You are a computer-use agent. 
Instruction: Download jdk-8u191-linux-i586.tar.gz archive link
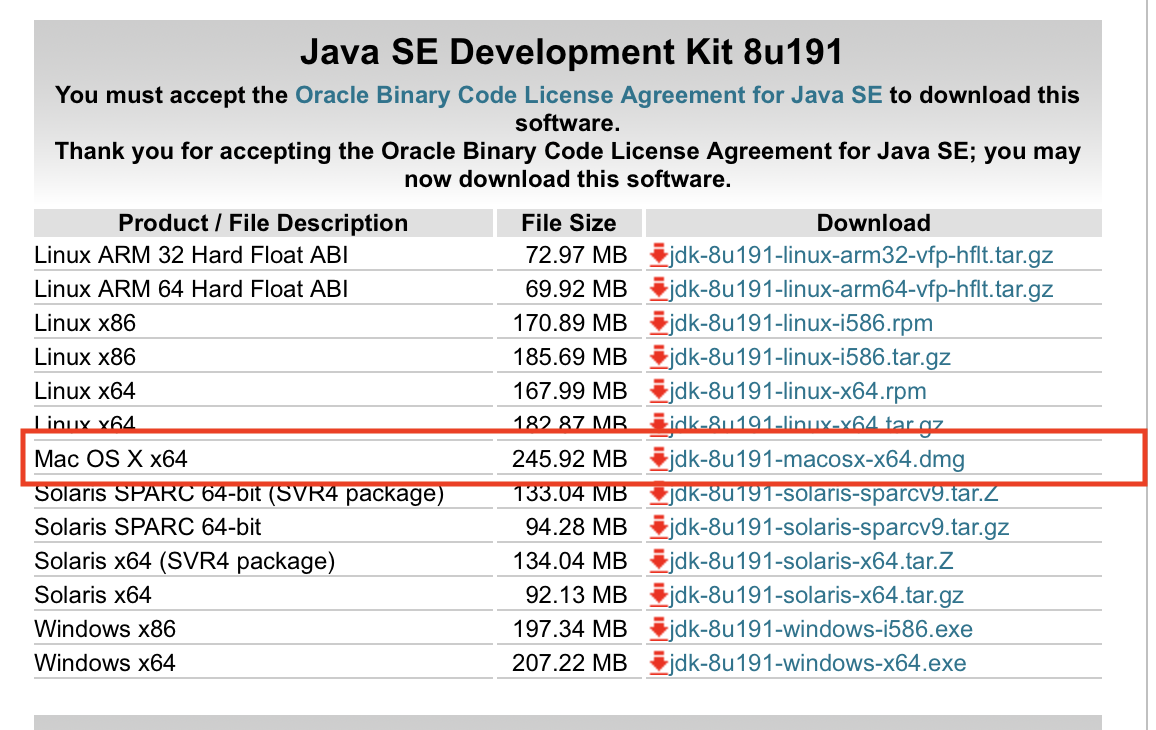(810, 358)
